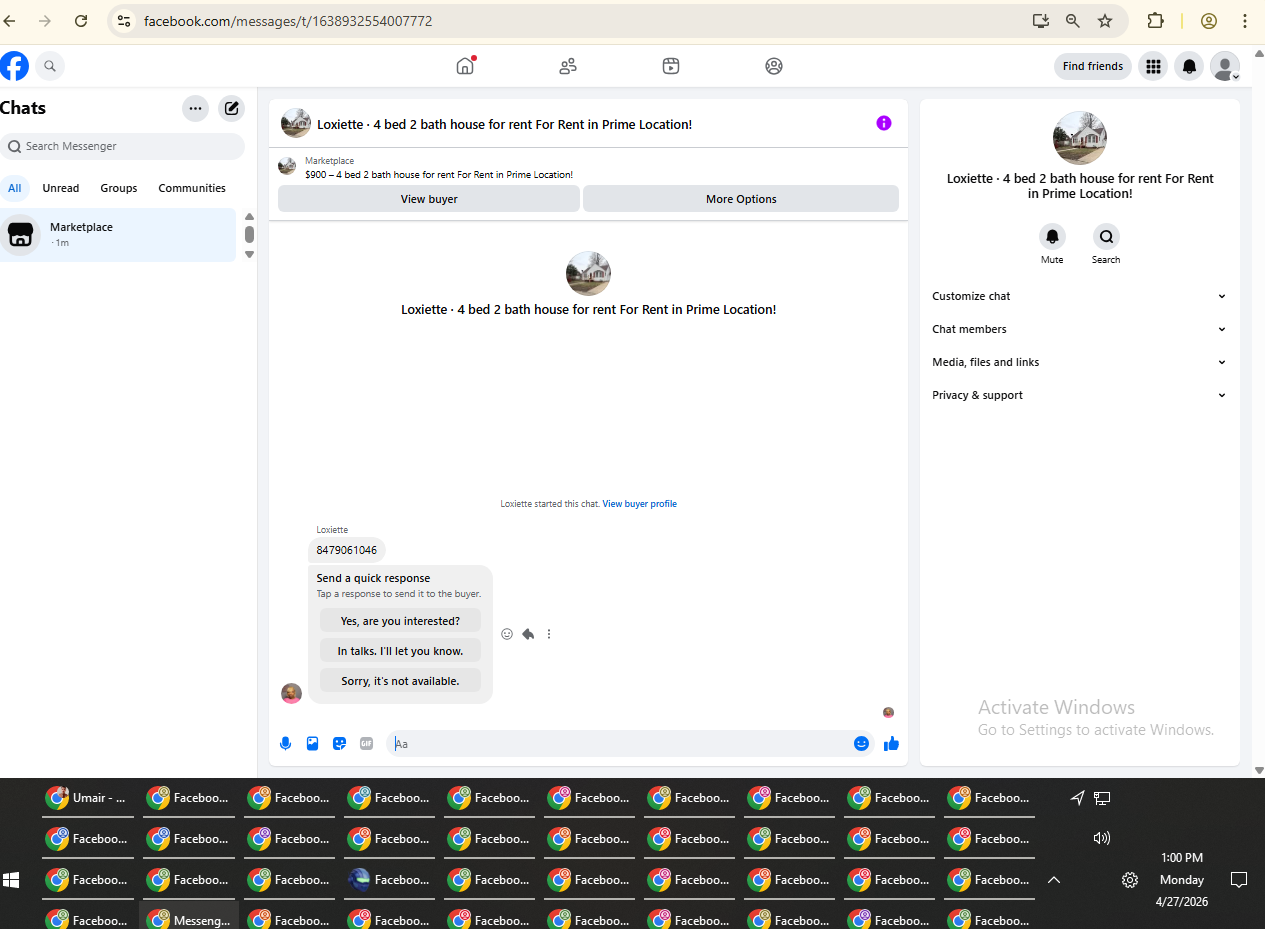This screenshot has height=929, width=1265.
Task: Open the Friends icon in top navigation
Action: click(x=568, y=66)
